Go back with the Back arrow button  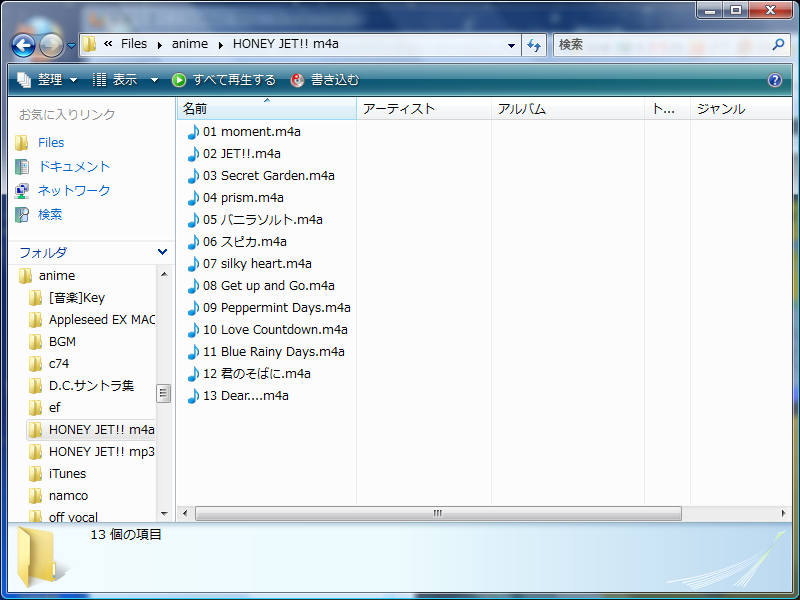pos(23,45)
